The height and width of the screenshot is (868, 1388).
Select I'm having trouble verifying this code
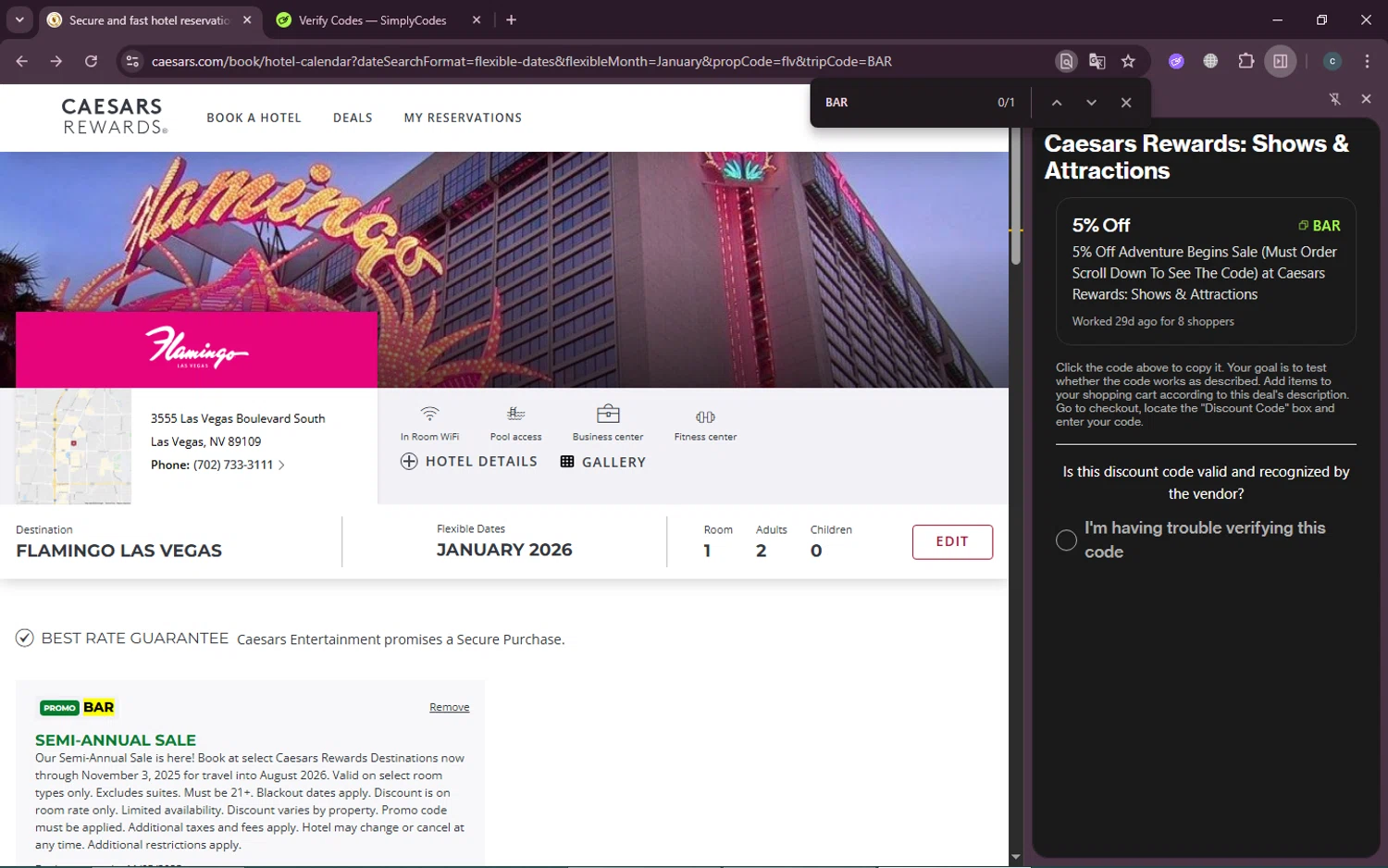(x=1066, y=540)
